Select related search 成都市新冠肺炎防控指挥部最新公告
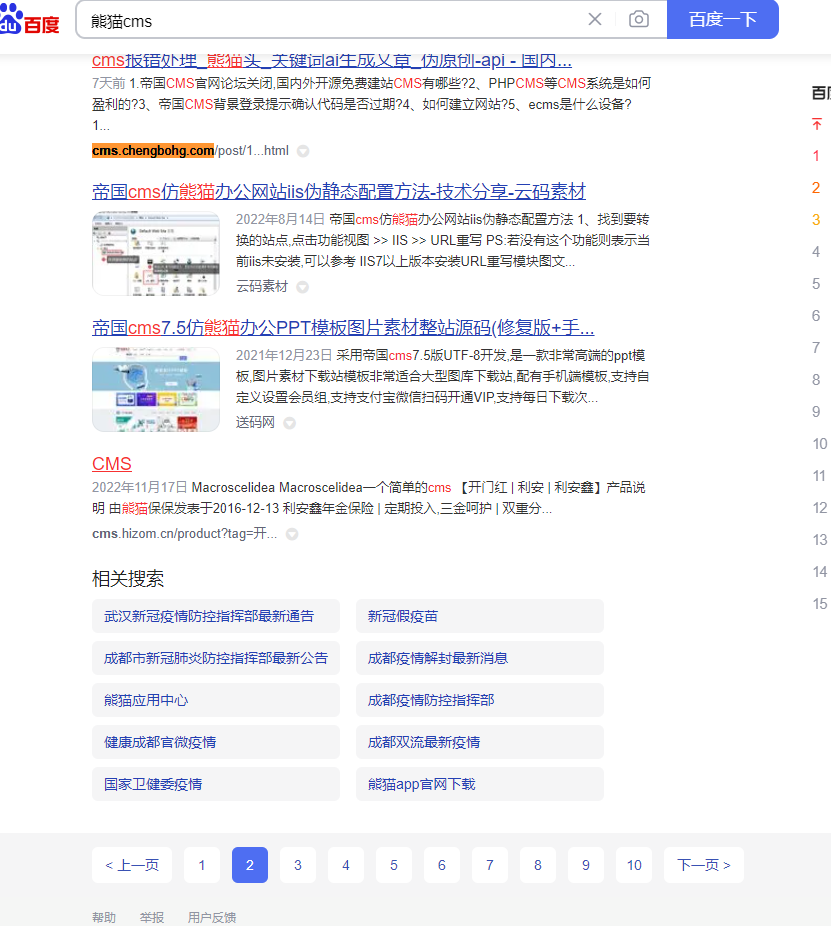Image resolution: width=831 pixels, height=926 pixels. click(216, 658)
